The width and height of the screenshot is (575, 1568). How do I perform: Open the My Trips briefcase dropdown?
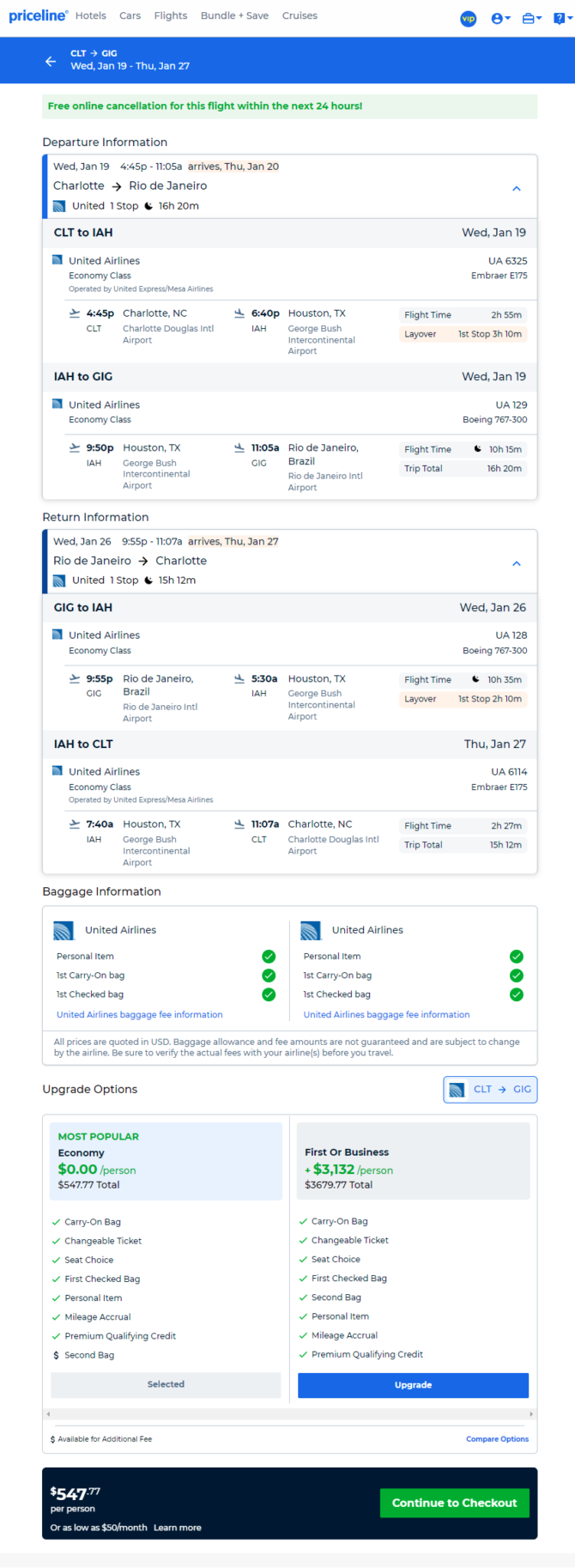click(531, 18)
